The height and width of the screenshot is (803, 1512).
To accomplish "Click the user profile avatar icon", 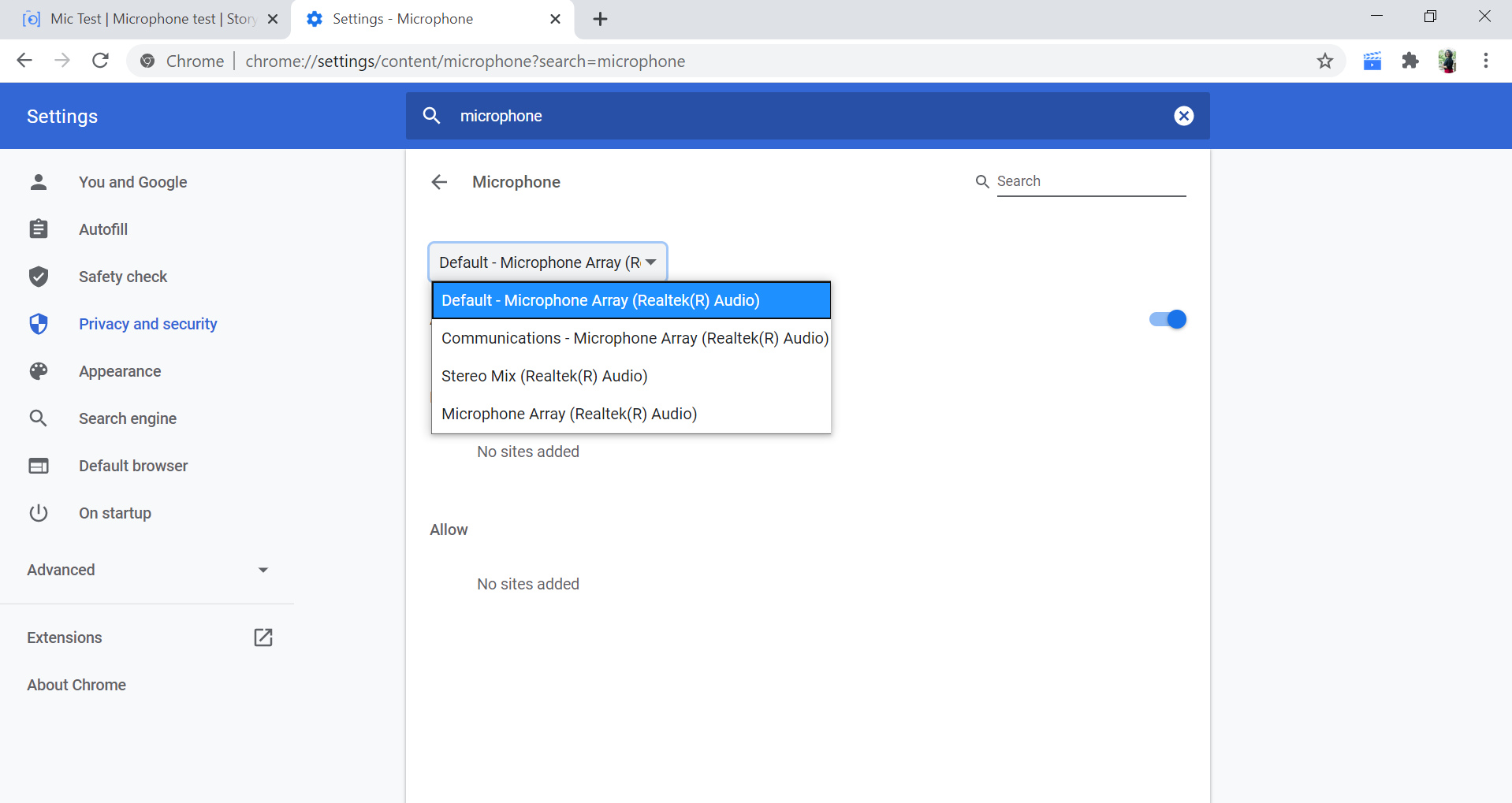I will point(1447,61).
